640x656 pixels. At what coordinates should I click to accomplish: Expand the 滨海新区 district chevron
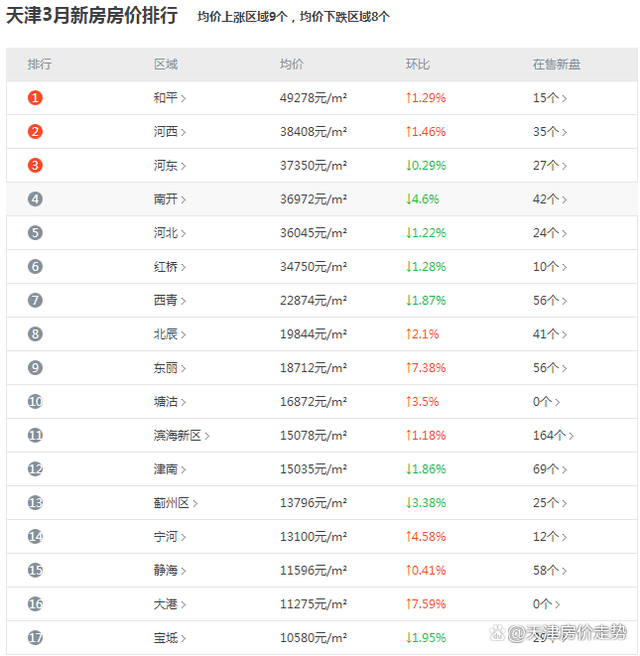[x=207, y=436]
